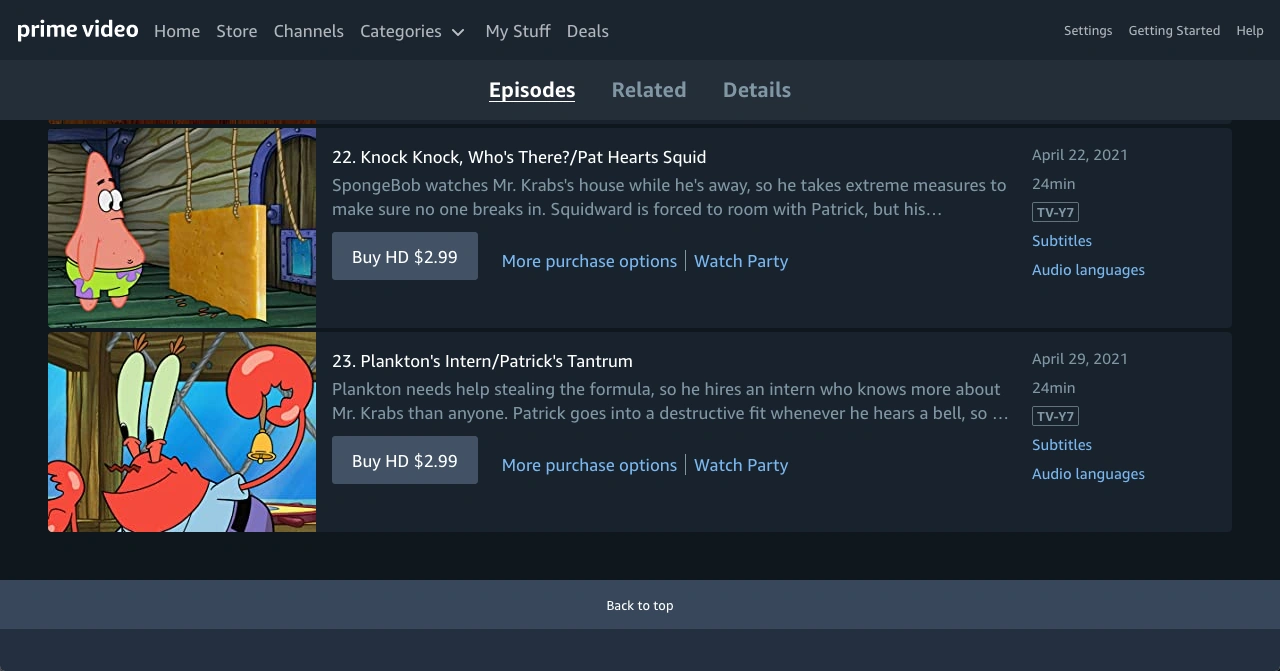
Task: Click the Getting Started link
Action: coord(1174,31)
